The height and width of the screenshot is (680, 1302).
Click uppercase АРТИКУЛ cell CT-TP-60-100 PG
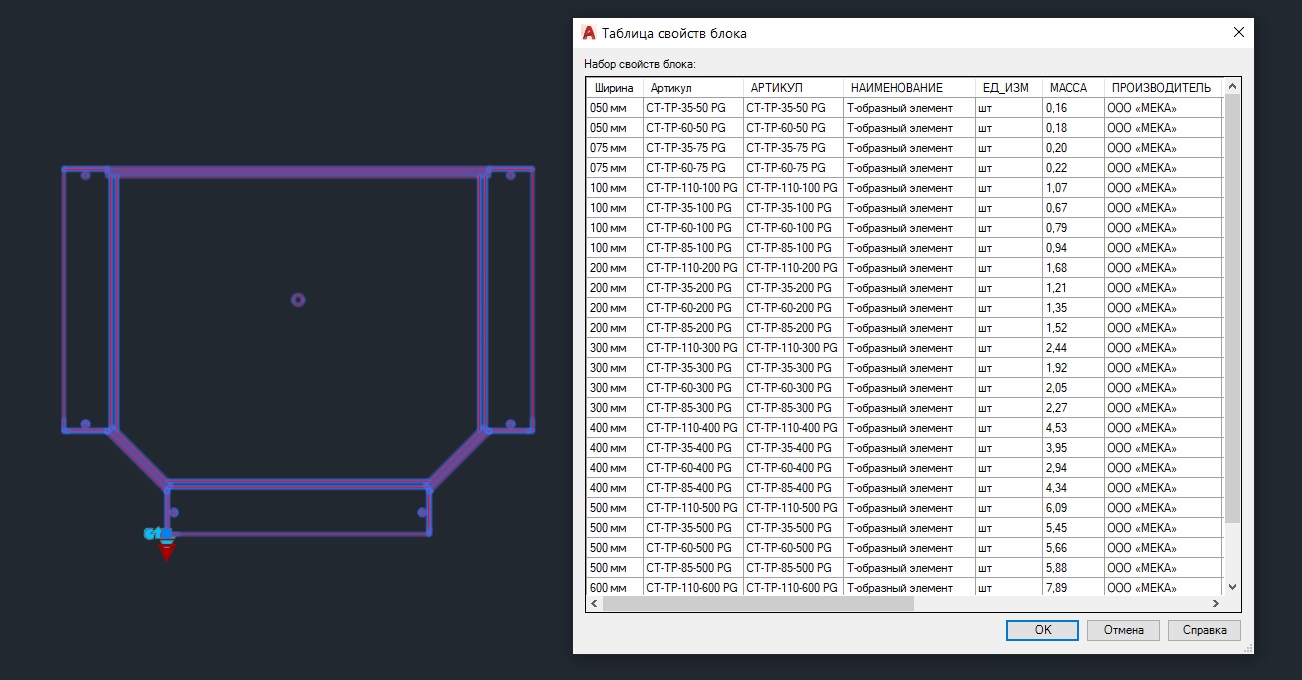tap(793, 228)
